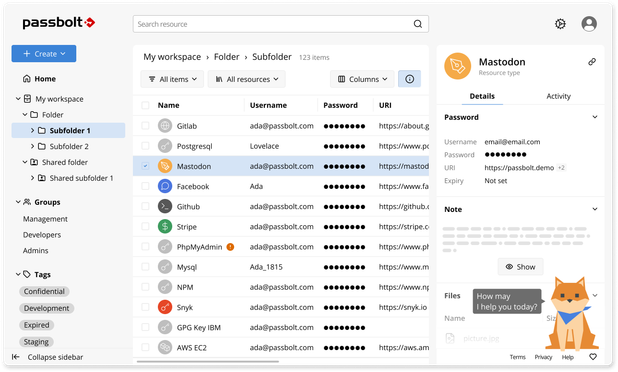
Task: Open the Columns dropdown
Action: 363,79
